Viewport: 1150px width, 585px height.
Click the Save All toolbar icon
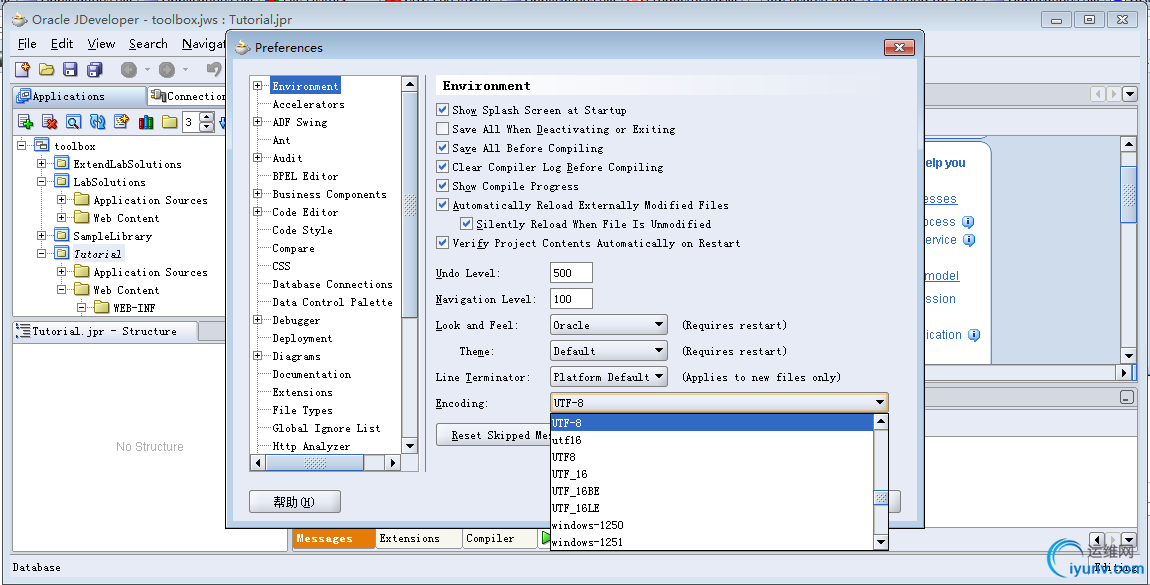tap(95, 69)
